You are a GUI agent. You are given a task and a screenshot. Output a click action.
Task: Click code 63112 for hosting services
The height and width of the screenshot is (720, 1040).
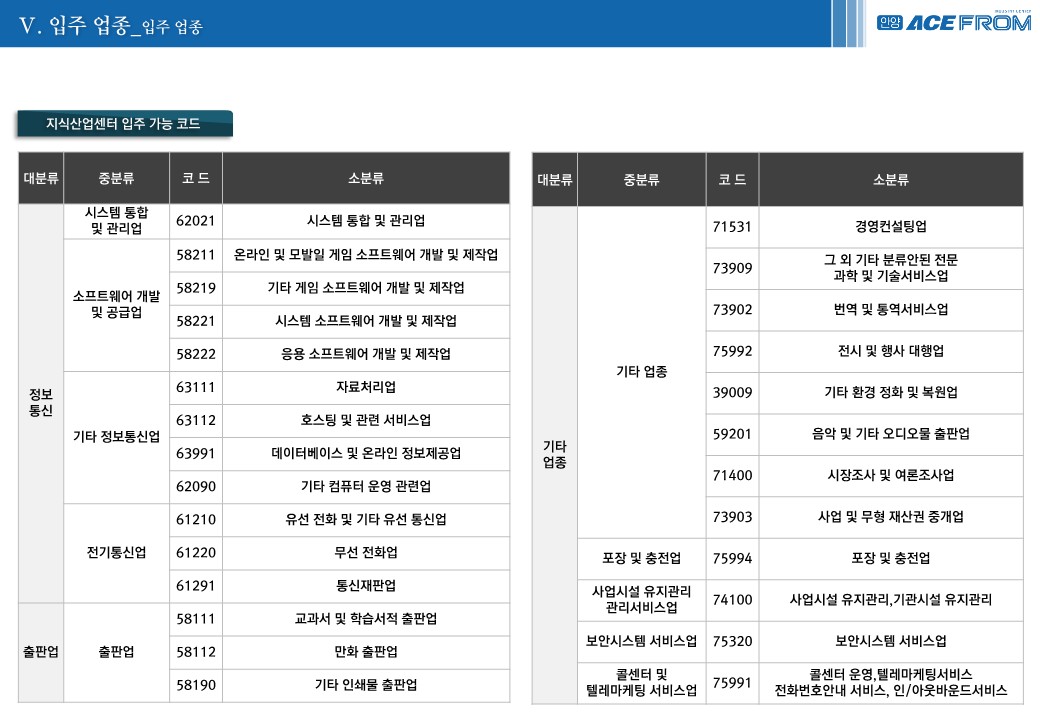(x=195, y=420)
